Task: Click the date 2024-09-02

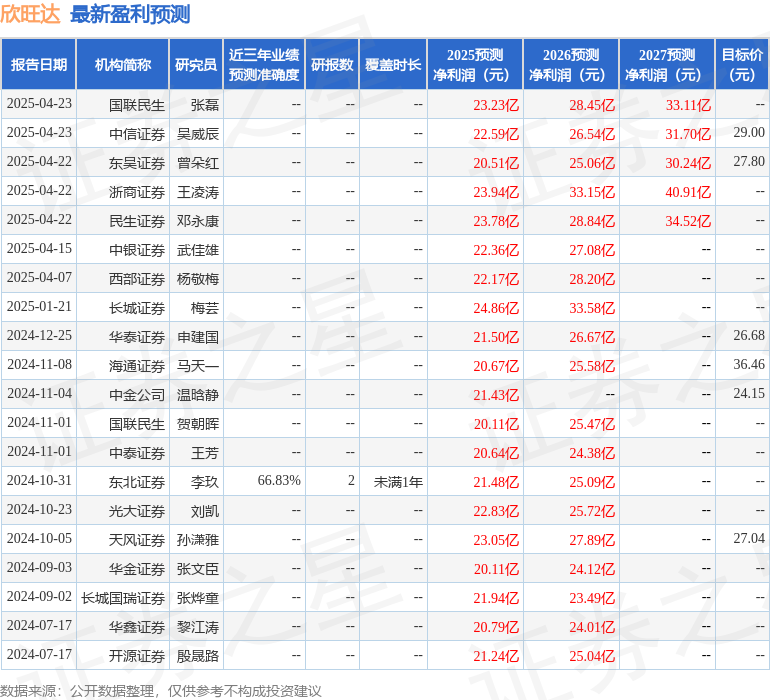Action: (x=39, y=596)
